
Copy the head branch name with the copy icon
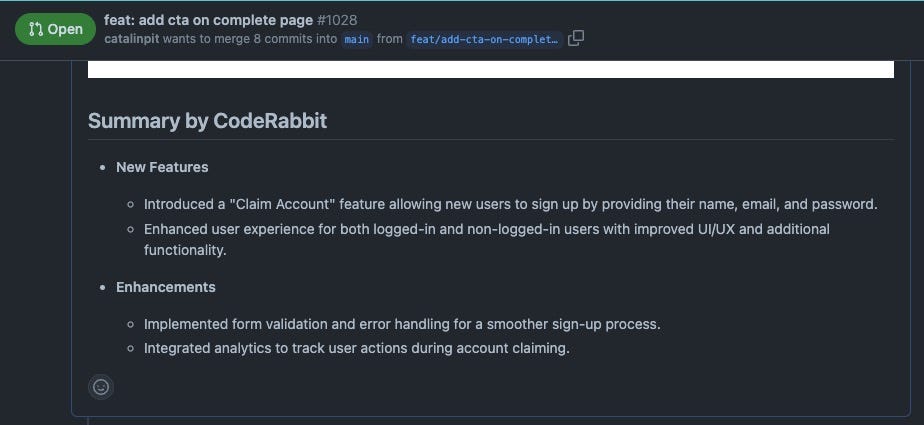click(x=576, y=39)
